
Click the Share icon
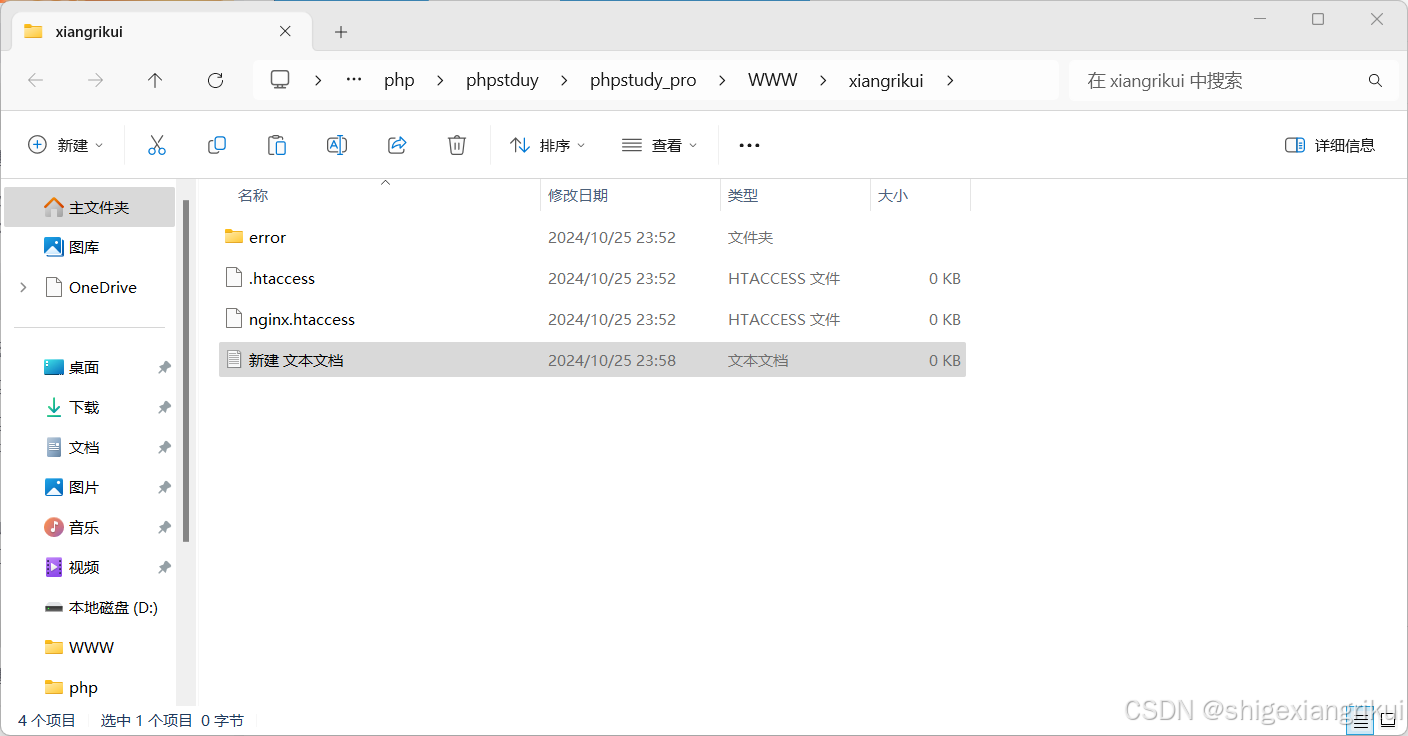pyautogui.click(x=397, y=144)
